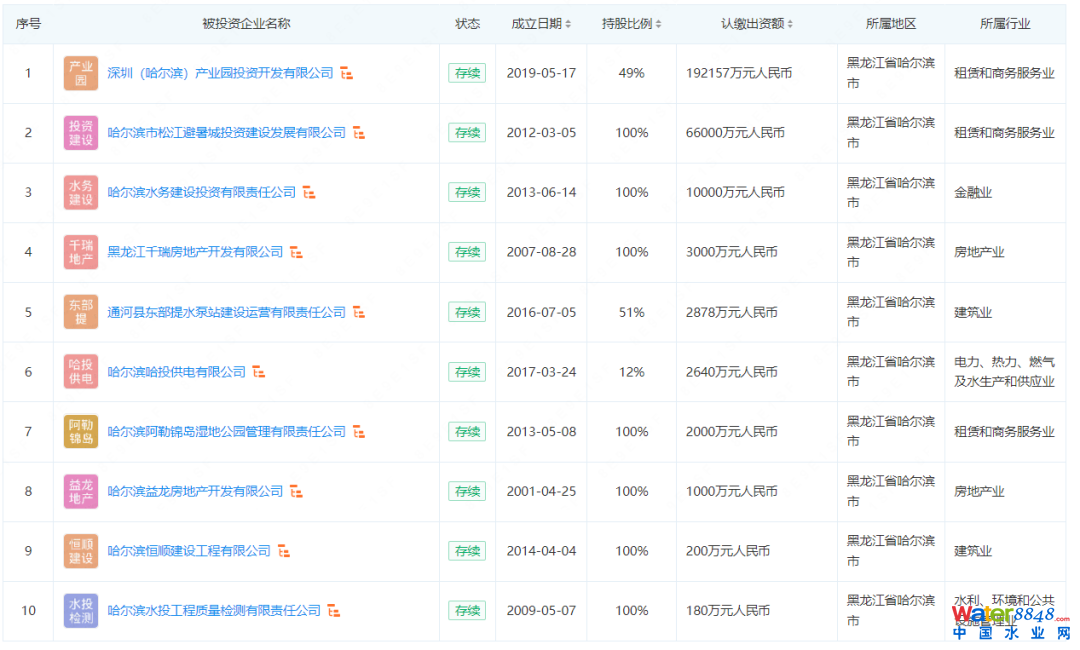Click the 水投检测 logo badge
The height and width of the screenshot is (650, 1080).
[81, 610]
